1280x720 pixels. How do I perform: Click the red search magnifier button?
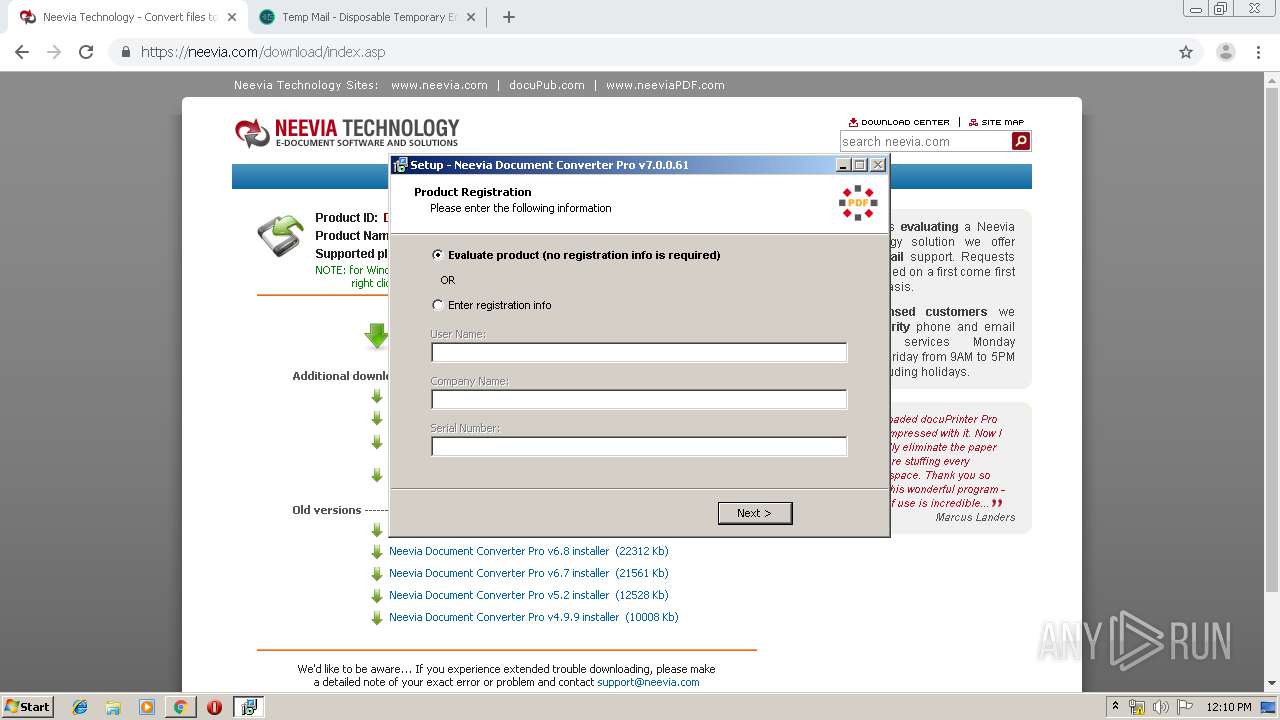coord(1021,142)
